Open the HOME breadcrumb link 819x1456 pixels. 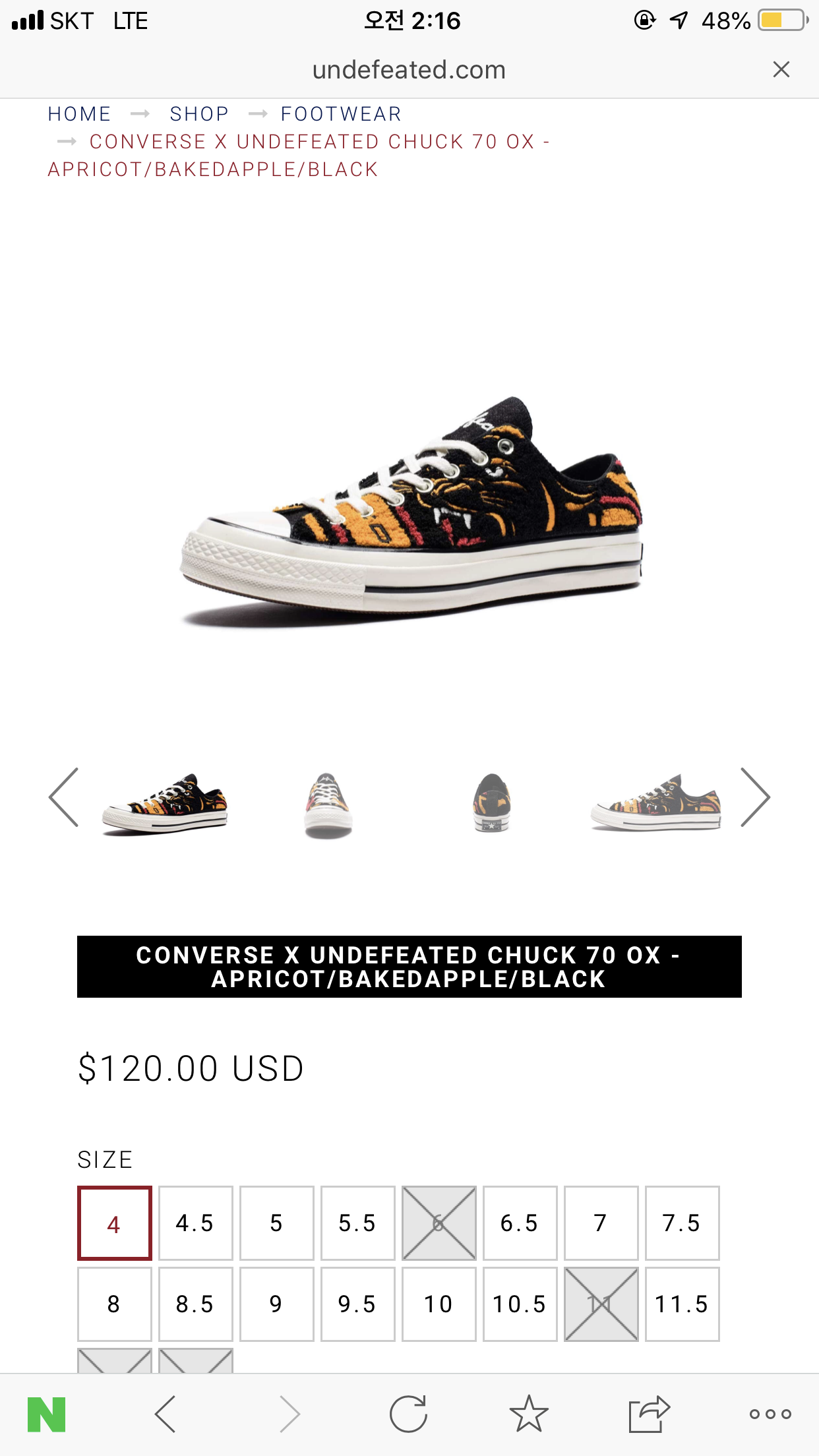tap(79, 114)
